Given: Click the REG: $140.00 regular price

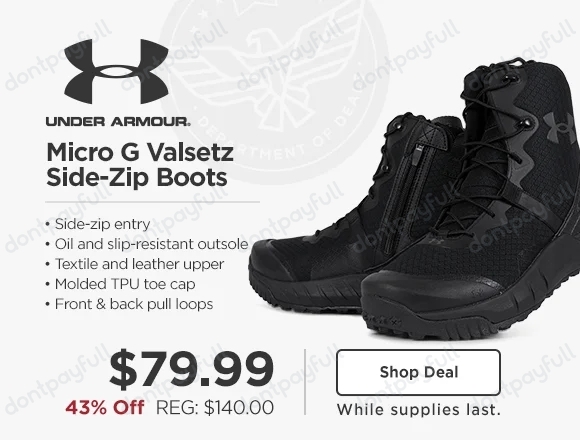Looking at the screenshot, I should (x=215, y=407).
